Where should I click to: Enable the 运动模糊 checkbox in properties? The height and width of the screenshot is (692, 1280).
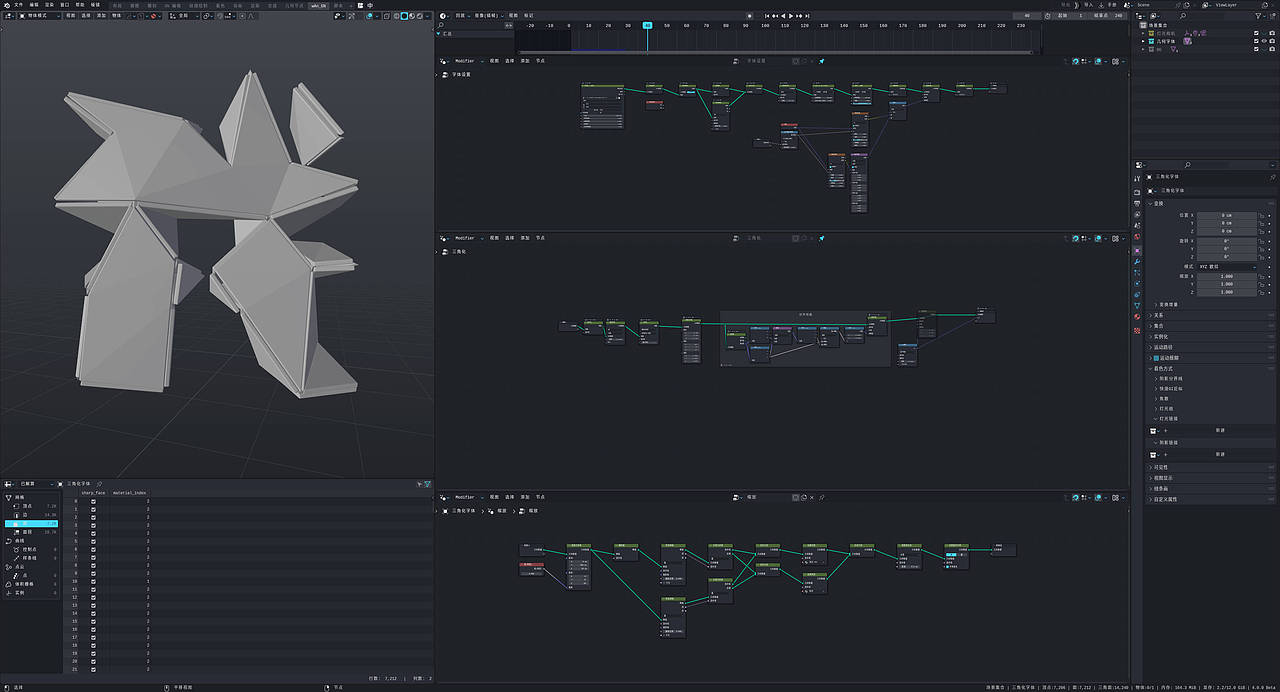tap(1155, 358)
